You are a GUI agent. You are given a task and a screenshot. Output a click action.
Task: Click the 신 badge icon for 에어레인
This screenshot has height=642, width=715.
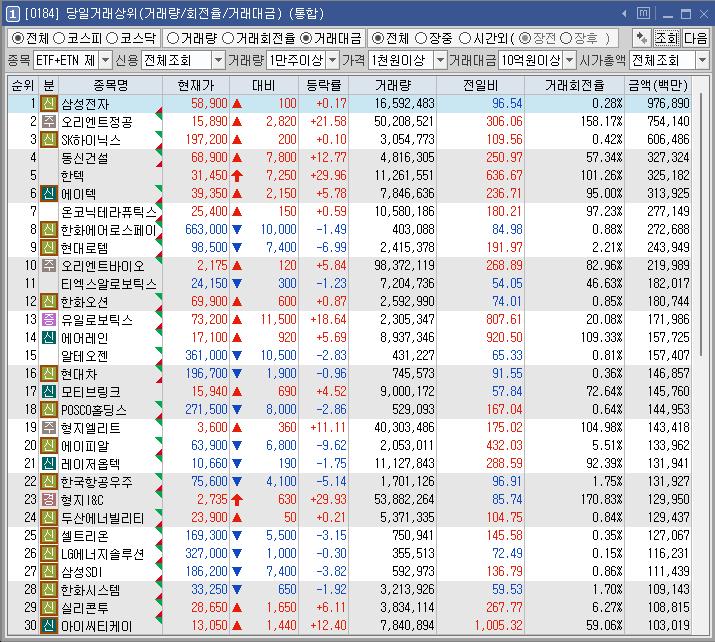(x=48, y=337)
